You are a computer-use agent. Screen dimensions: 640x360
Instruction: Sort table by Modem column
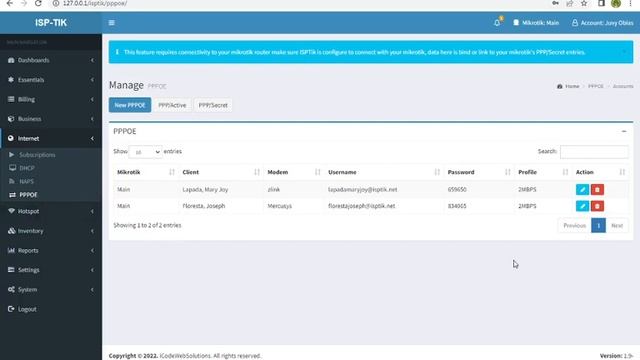pyautogui.click(x=294, y=172)
